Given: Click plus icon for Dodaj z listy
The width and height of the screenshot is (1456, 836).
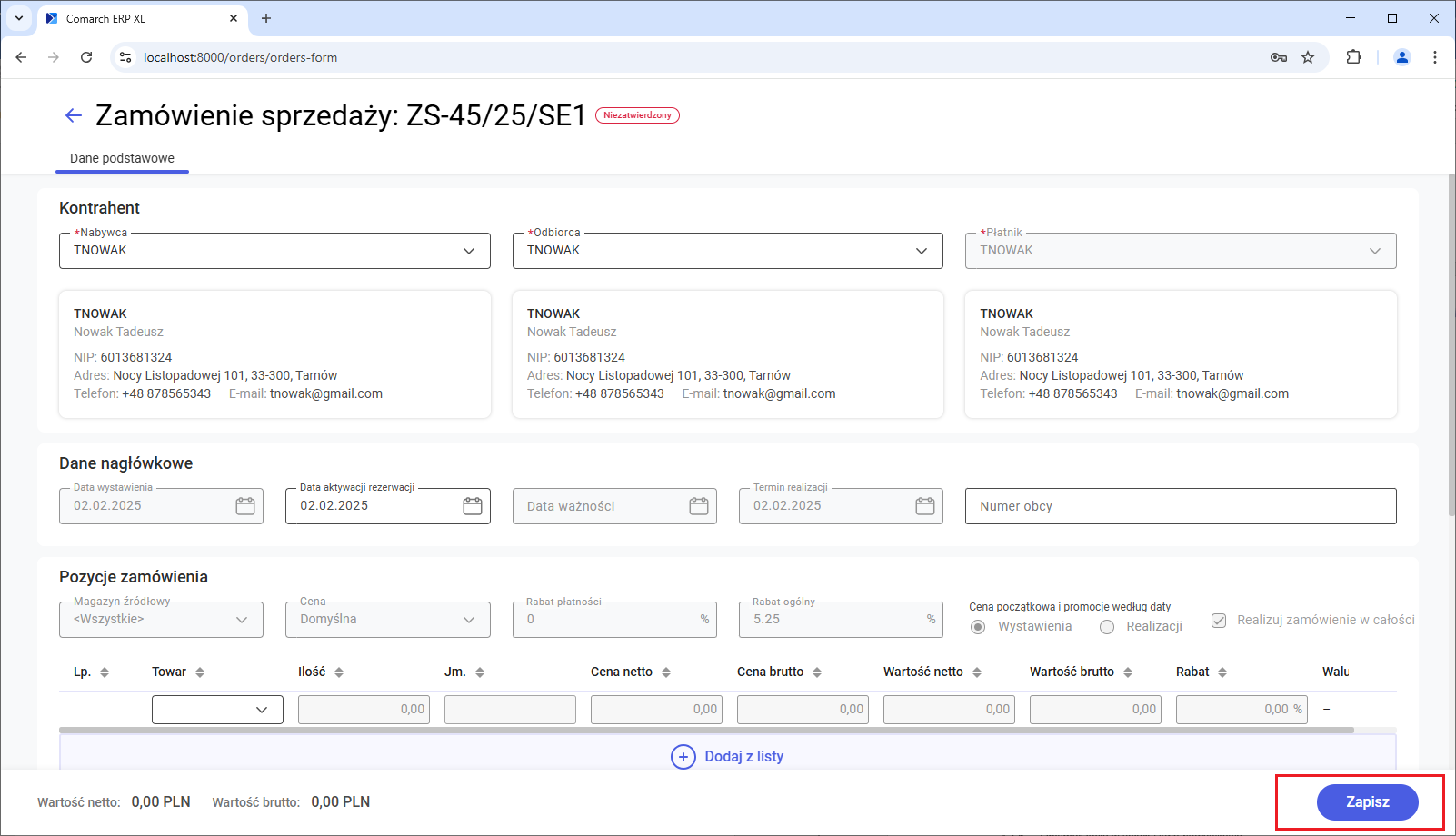Looking at the screenshot, I should click(683, 756).
